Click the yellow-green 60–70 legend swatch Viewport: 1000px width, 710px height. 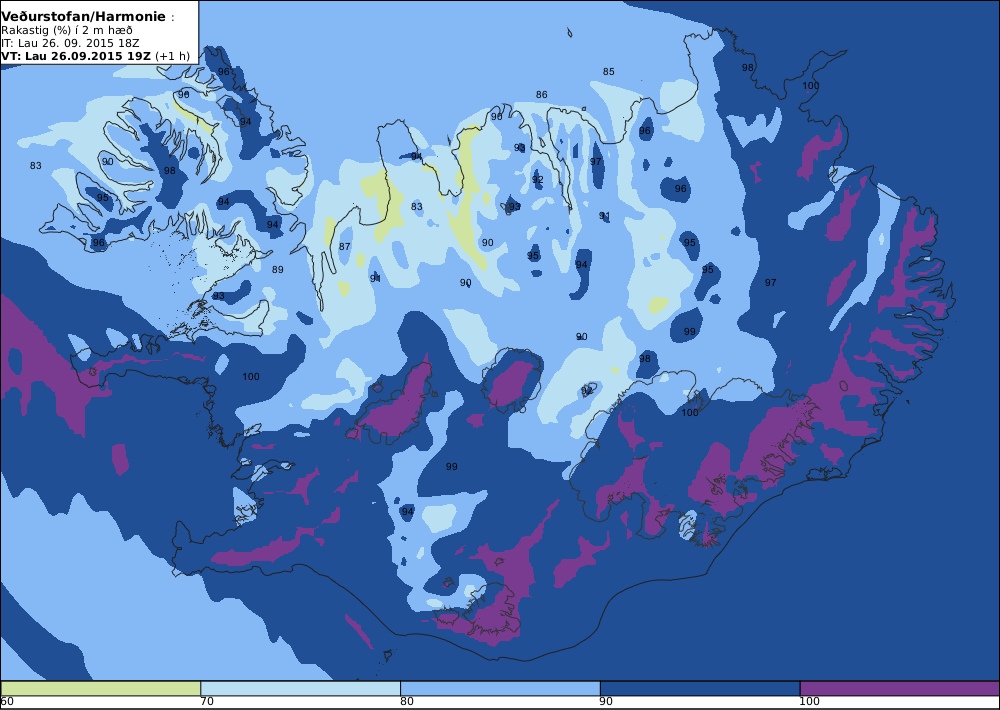(101, 688)
